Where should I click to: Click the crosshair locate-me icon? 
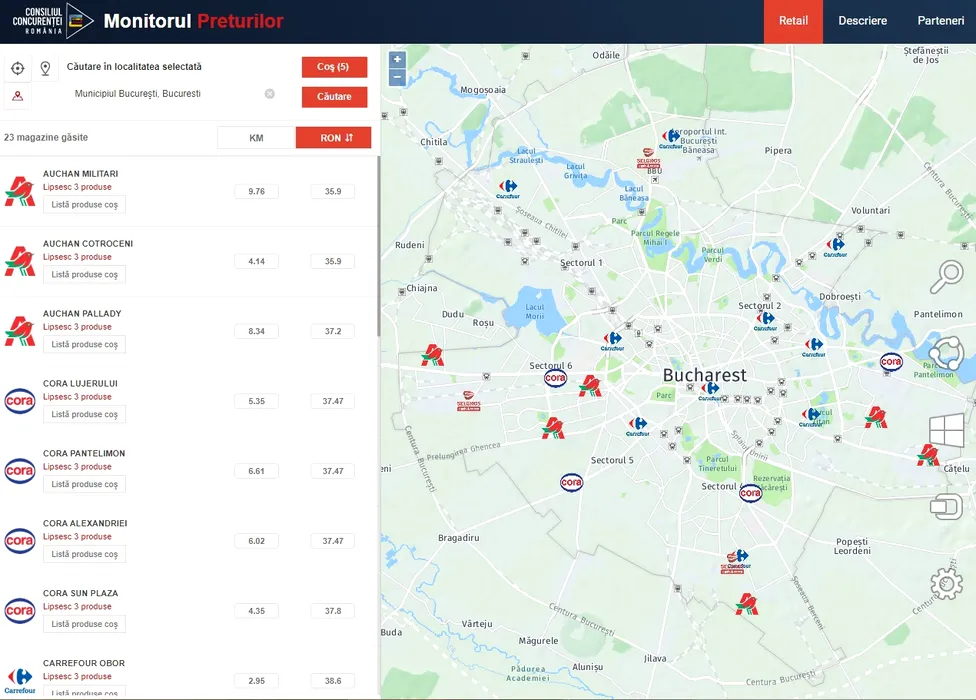(17, 68)
